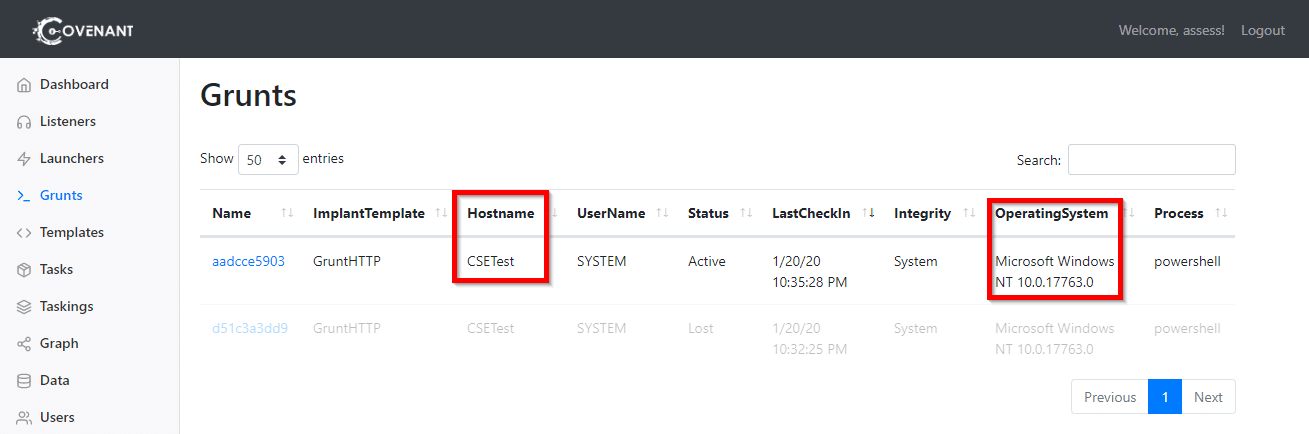Click the Tasks box icon
The image size is (1309, 434).
pyautogui.click(x=24, y=270)
